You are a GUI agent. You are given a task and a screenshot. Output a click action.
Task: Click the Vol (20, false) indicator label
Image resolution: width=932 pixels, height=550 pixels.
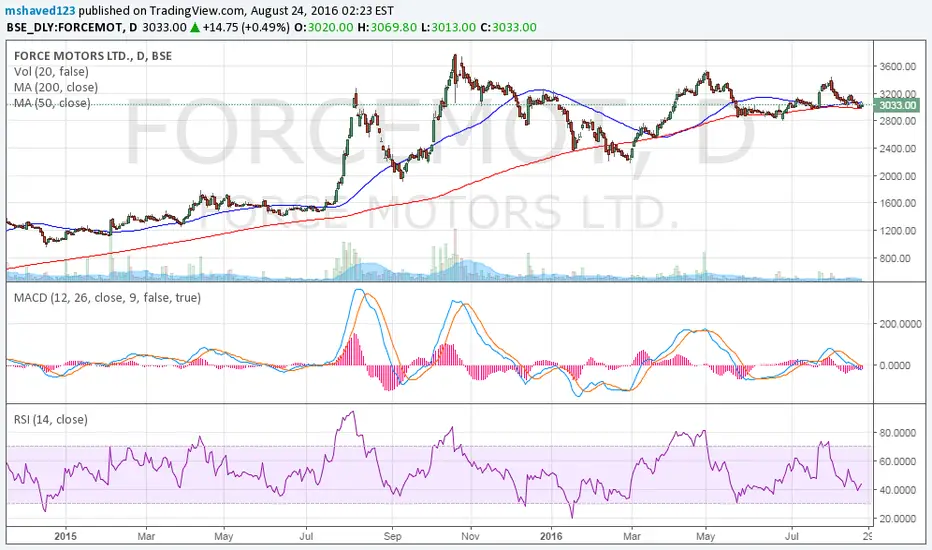51,71
